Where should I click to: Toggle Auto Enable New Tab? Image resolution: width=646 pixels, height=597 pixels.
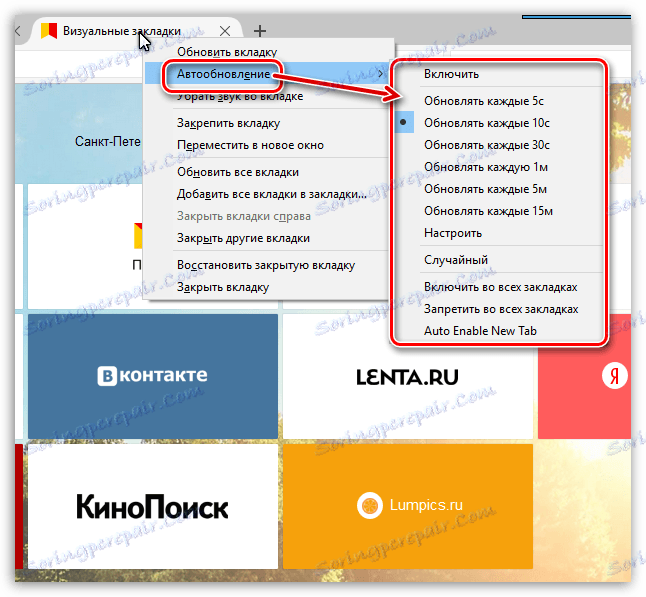[499, 331]
